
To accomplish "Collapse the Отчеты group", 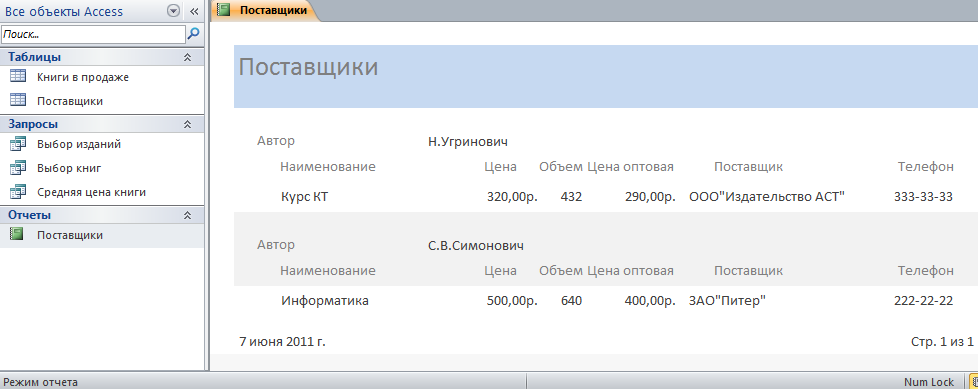I will tap(186, 215).
